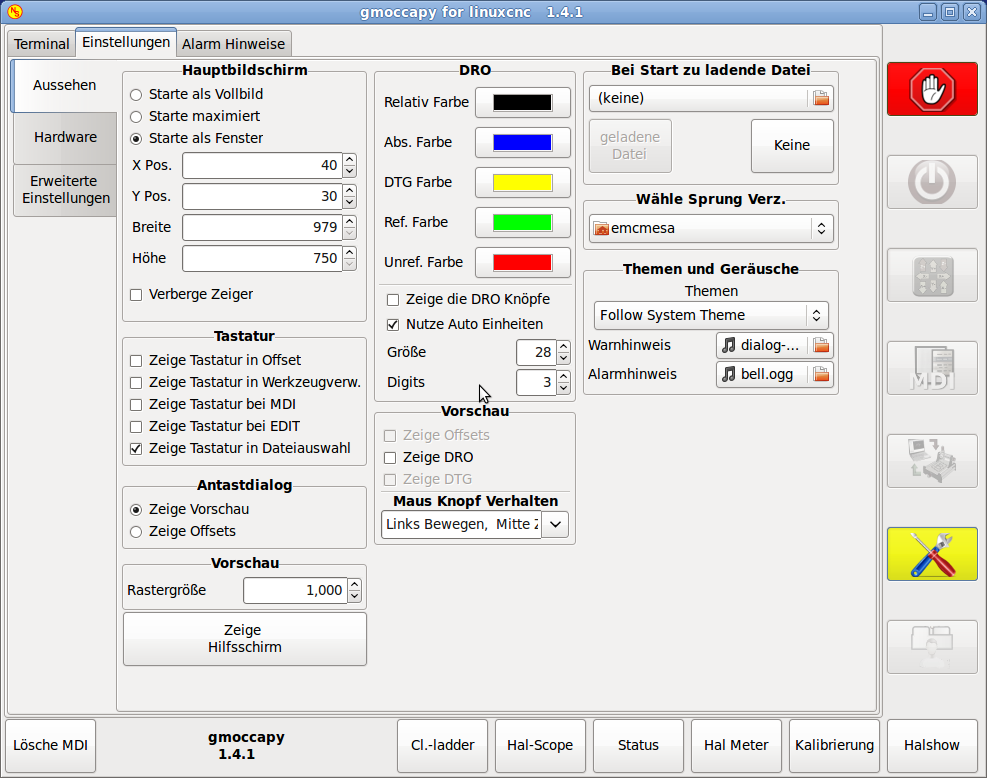Switch to the Alarm Hinweise tab
The width and height of the screenshot is (987, 778).
pyautogui.click(x=234, y=44)
